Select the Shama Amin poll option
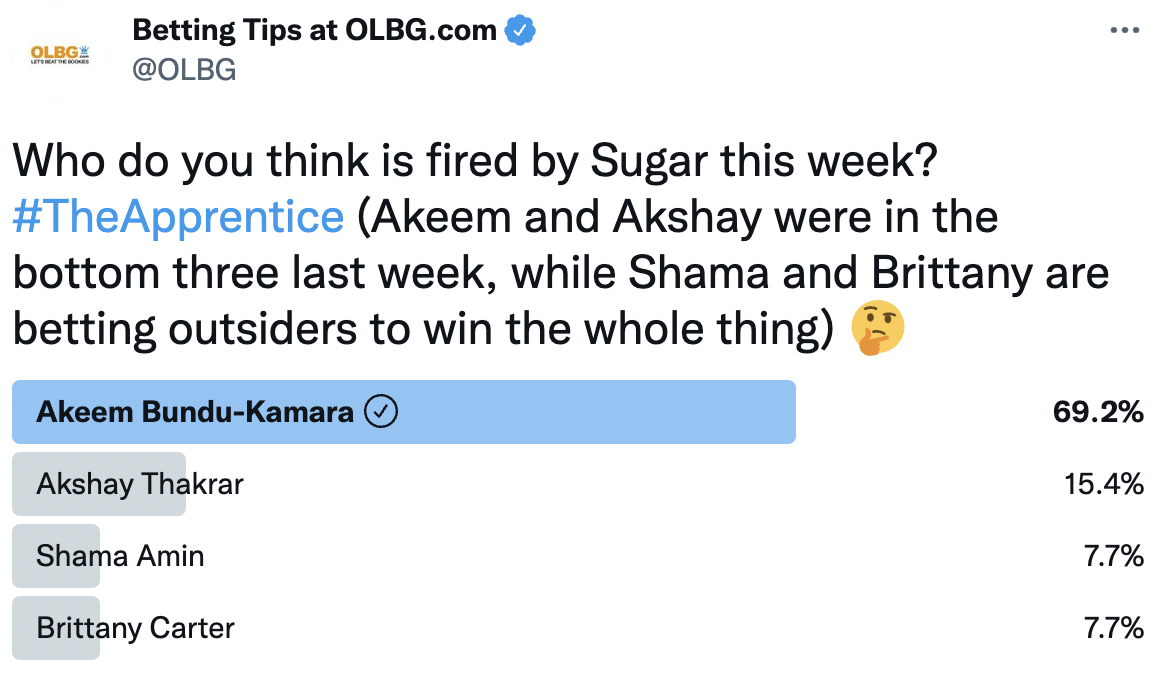Screen dimensions: 1172x676 [578, 556]
